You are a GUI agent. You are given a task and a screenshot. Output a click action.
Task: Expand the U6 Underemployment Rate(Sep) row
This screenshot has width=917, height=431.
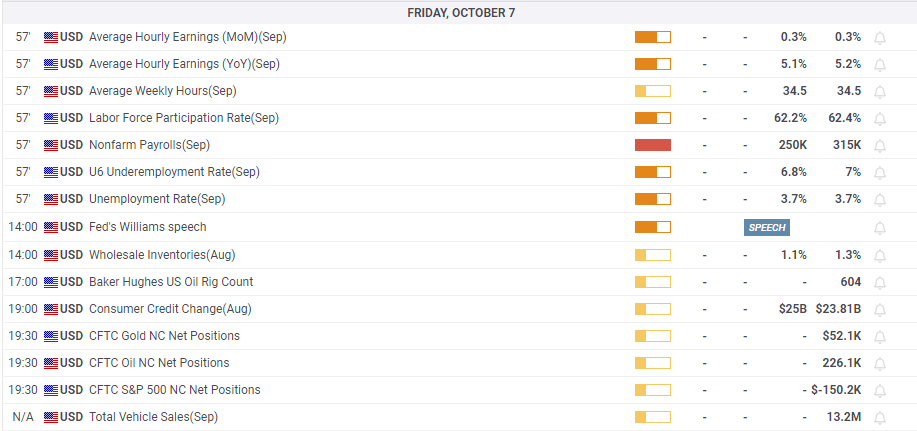pos(174,172)
